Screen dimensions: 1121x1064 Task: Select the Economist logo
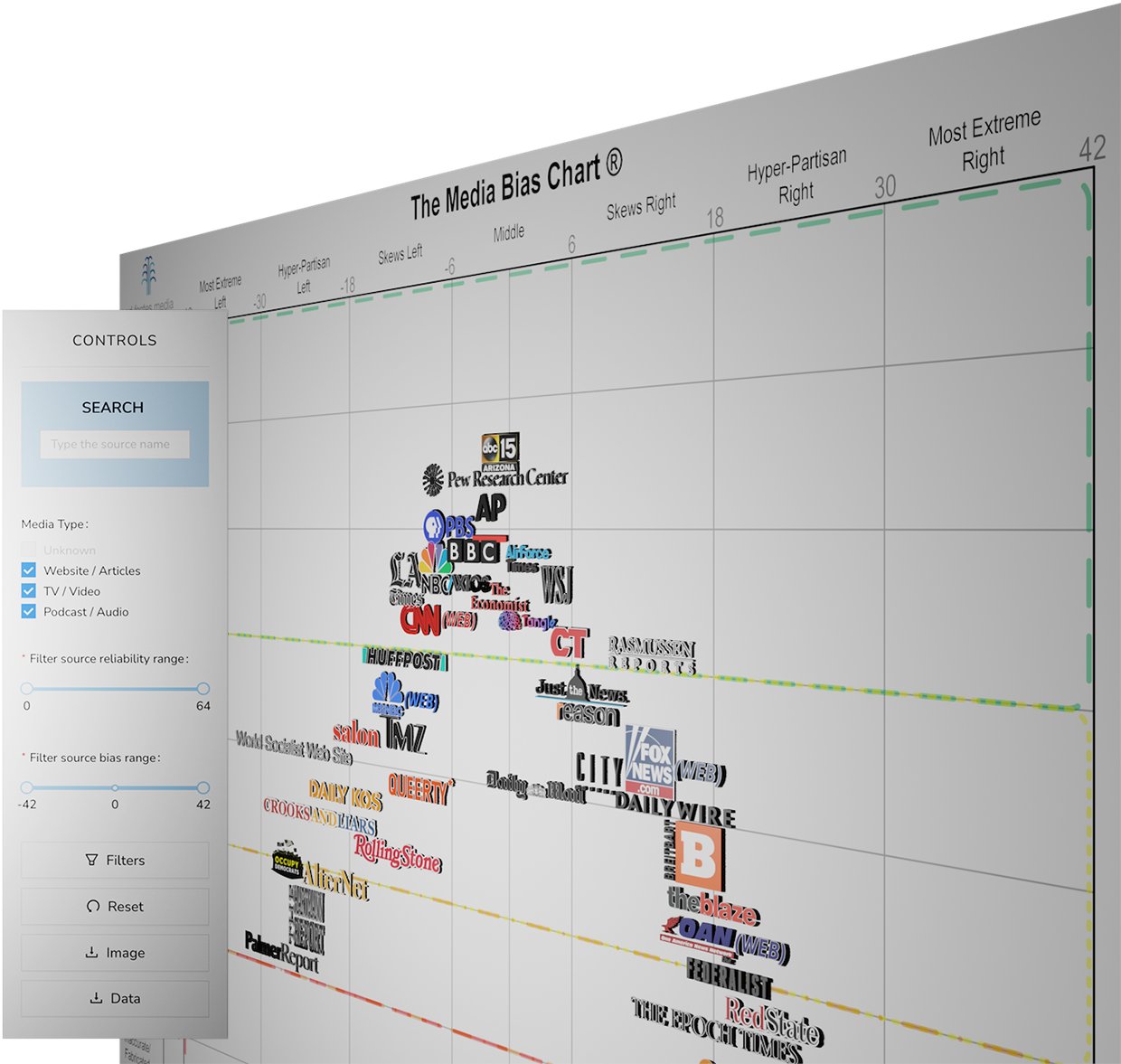499,598
